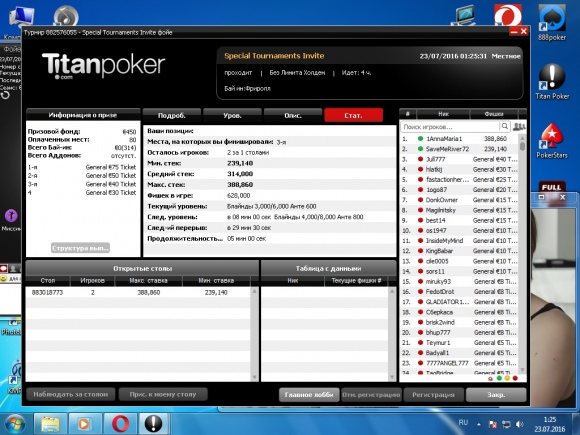Sort player list by Фишки column
Image resolution: width=580 pixels, height=435 pixels.
(494, 114)
